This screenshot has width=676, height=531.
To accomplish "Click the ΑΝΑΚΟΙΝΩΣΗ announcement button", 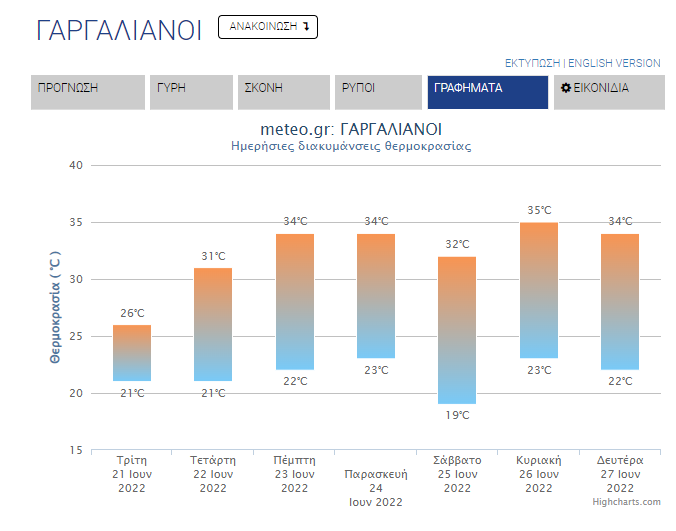I will [268, 27].
